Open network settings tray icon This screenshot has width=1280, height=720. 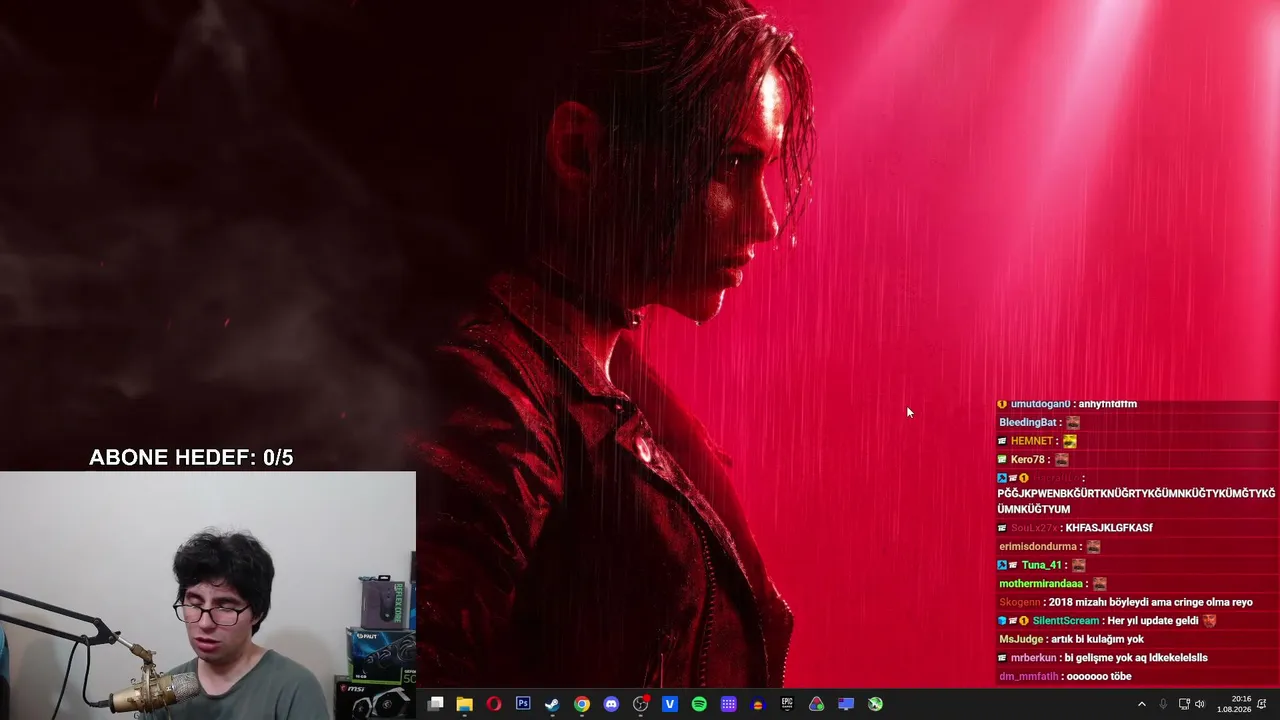coord(1184,704)
